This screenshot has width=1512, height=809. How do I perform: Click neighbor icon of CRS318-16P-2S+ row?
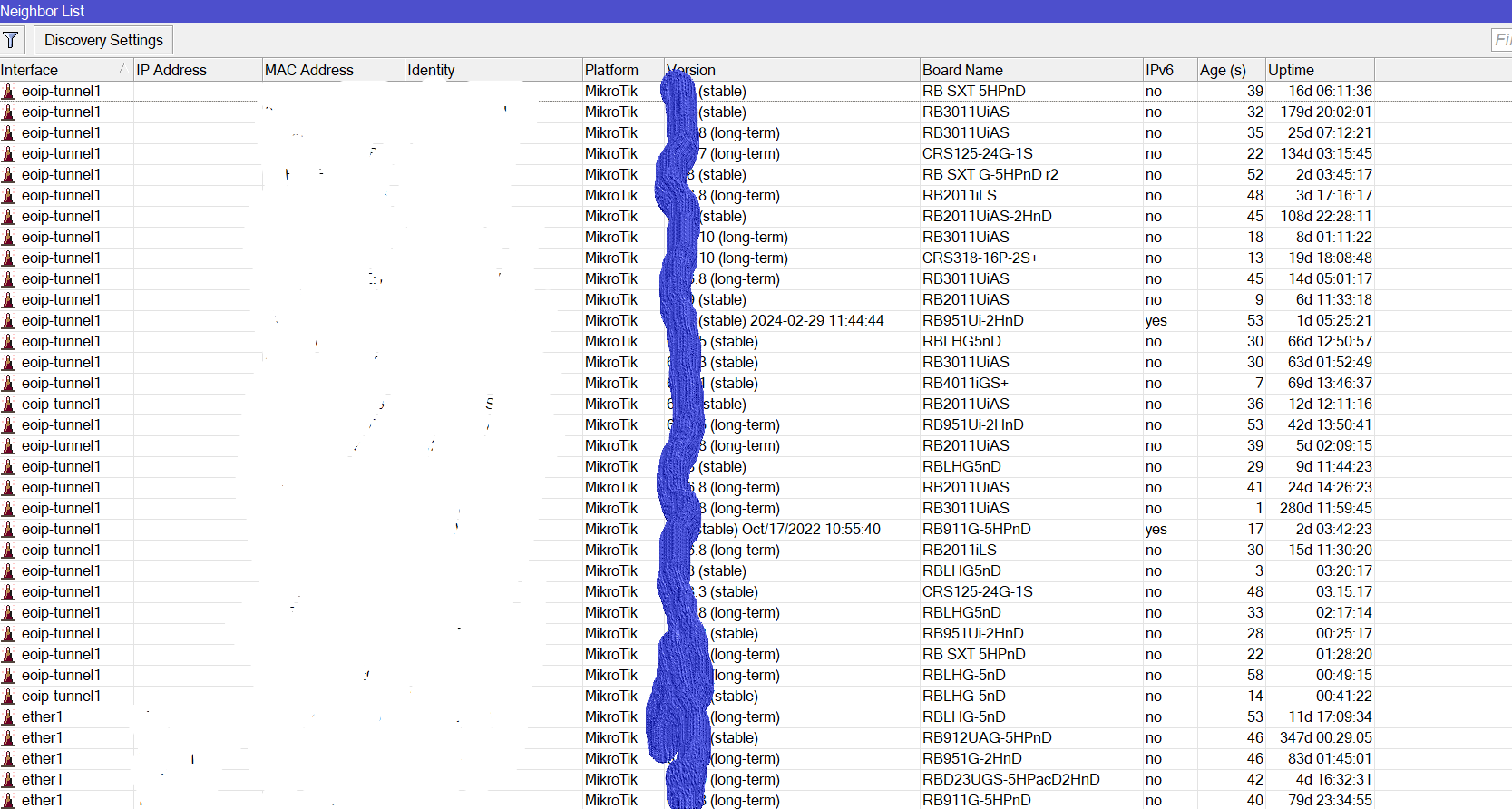pos(9,258)
